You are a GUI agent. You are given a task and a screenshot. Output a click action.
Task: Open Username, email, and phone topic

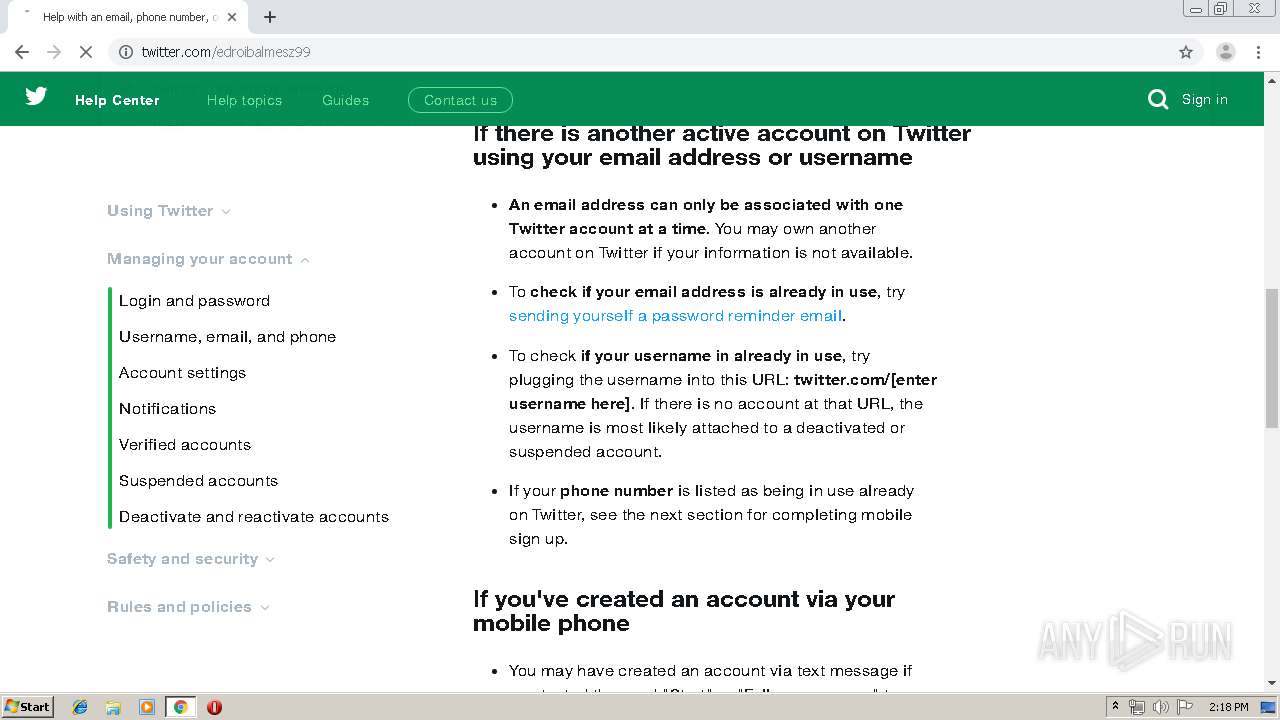click(227, 337)
